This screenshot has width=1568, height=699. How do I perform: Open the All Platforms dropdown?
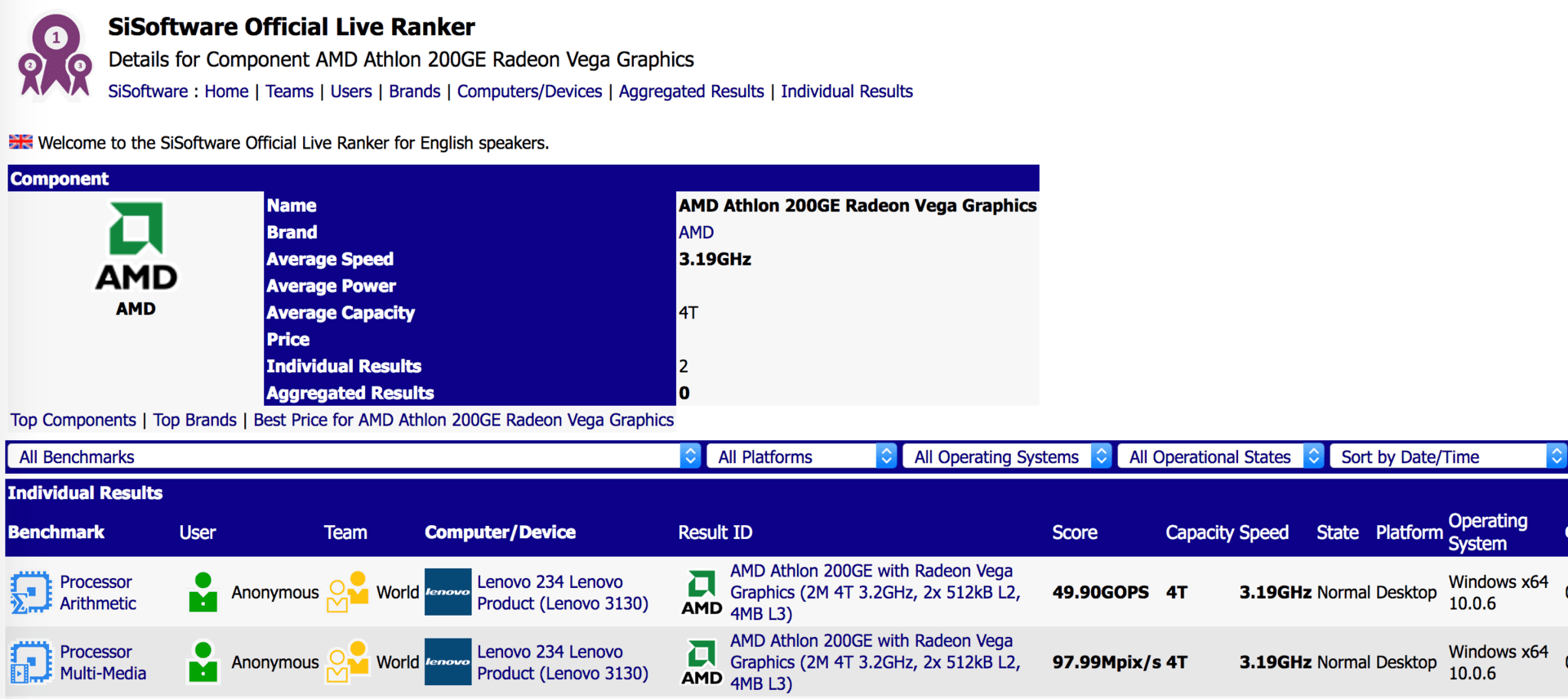click(801, 456)
